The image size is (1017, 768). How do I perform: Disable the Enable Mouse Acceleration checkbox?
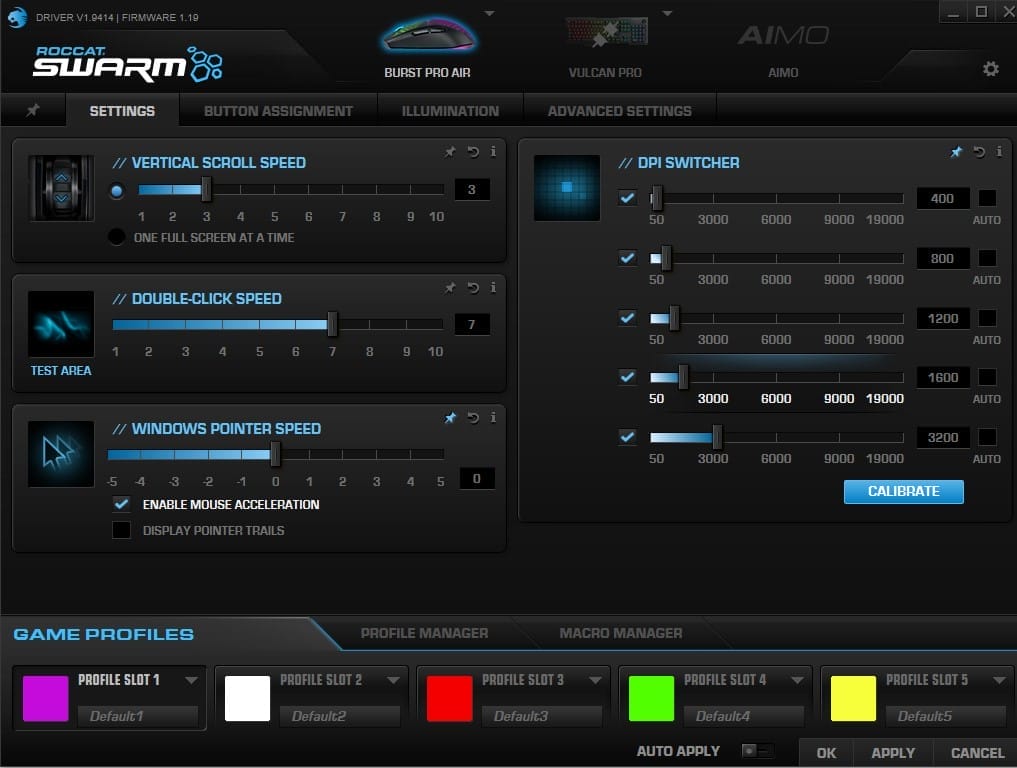point(122,504)
